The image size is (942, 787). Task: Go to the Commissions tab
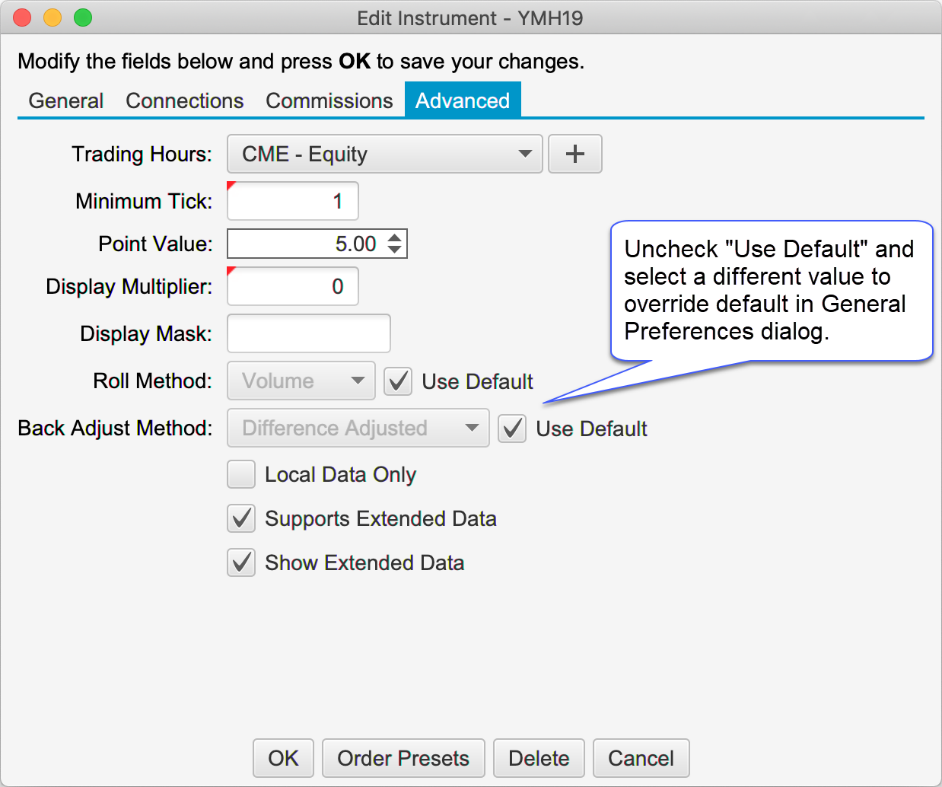329,101
